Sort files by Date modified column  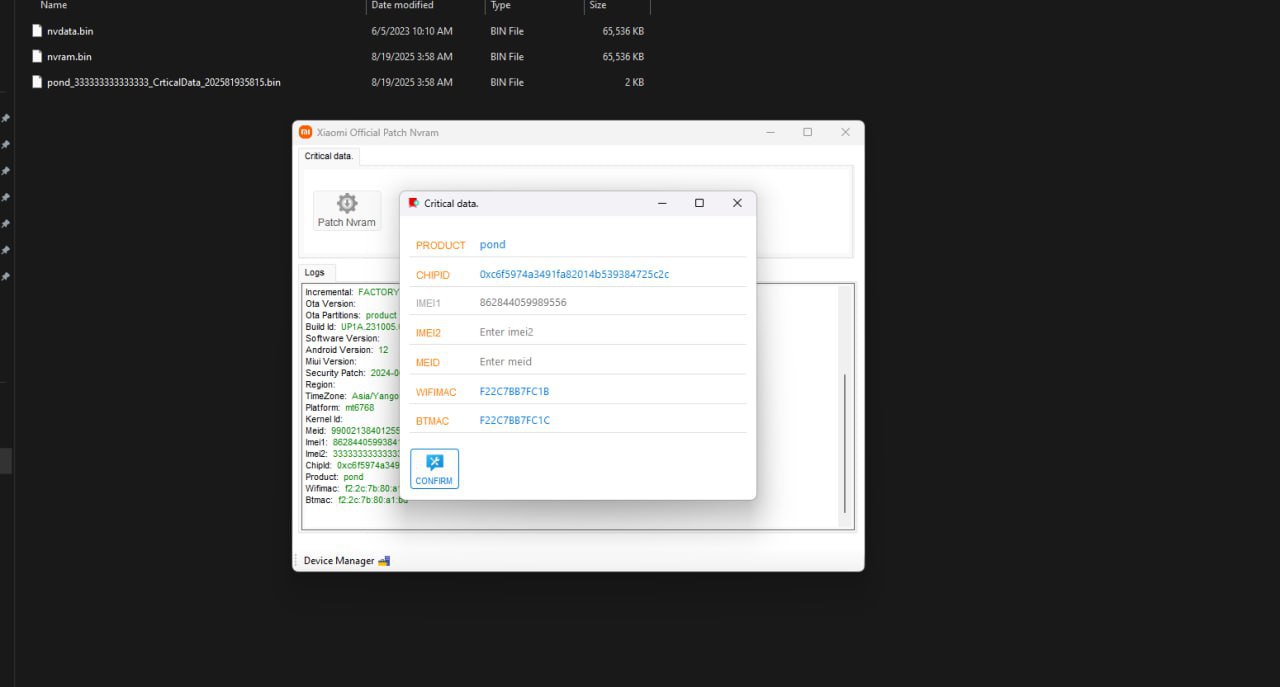pyautogui.click(x=402, y=6)
